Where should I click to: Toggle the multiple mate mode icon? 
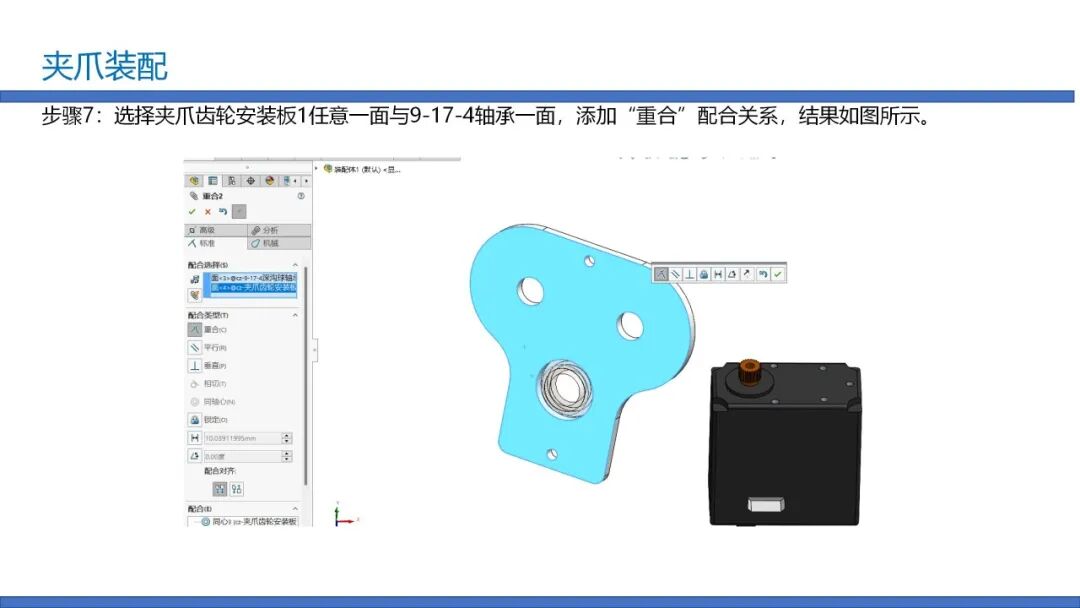195,295
